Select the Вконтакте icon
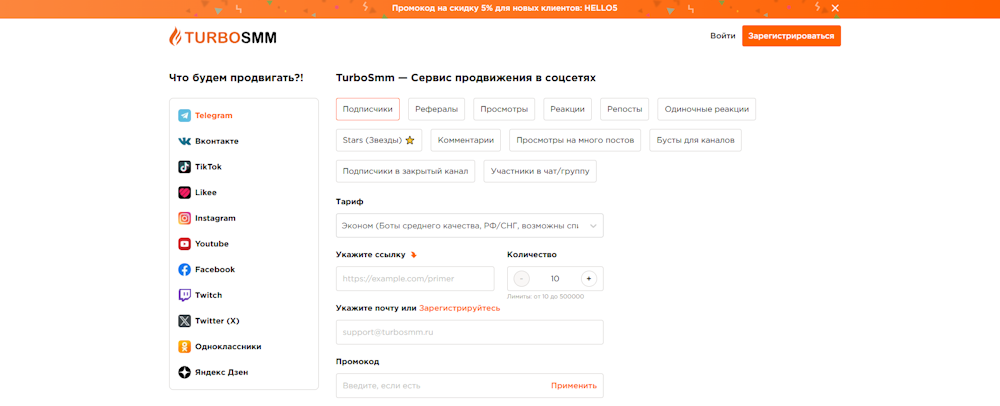This screenshot has width=1000, height=406. (x=184, y=141)
